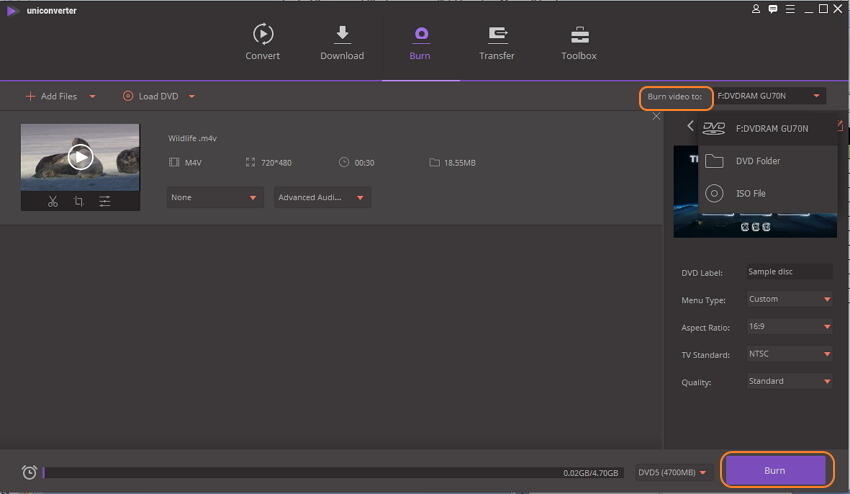Go to previous DVD template arrow
The width and height of the screenshot is (850, 494).
(x=690, y=126)
